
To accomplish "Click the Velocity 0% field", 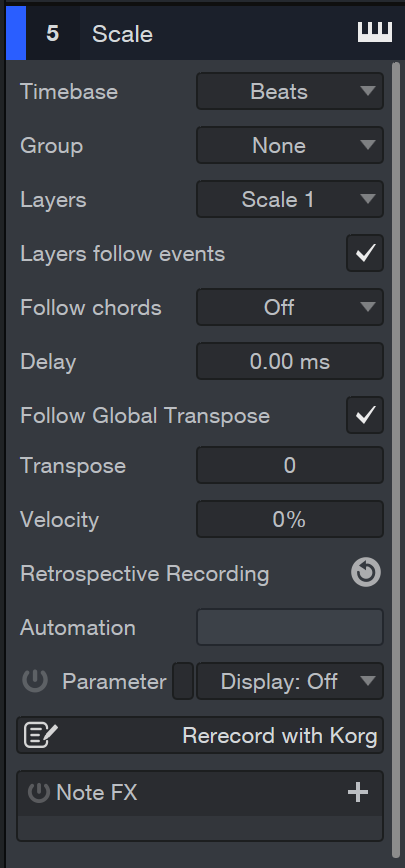I will point(290,519).
